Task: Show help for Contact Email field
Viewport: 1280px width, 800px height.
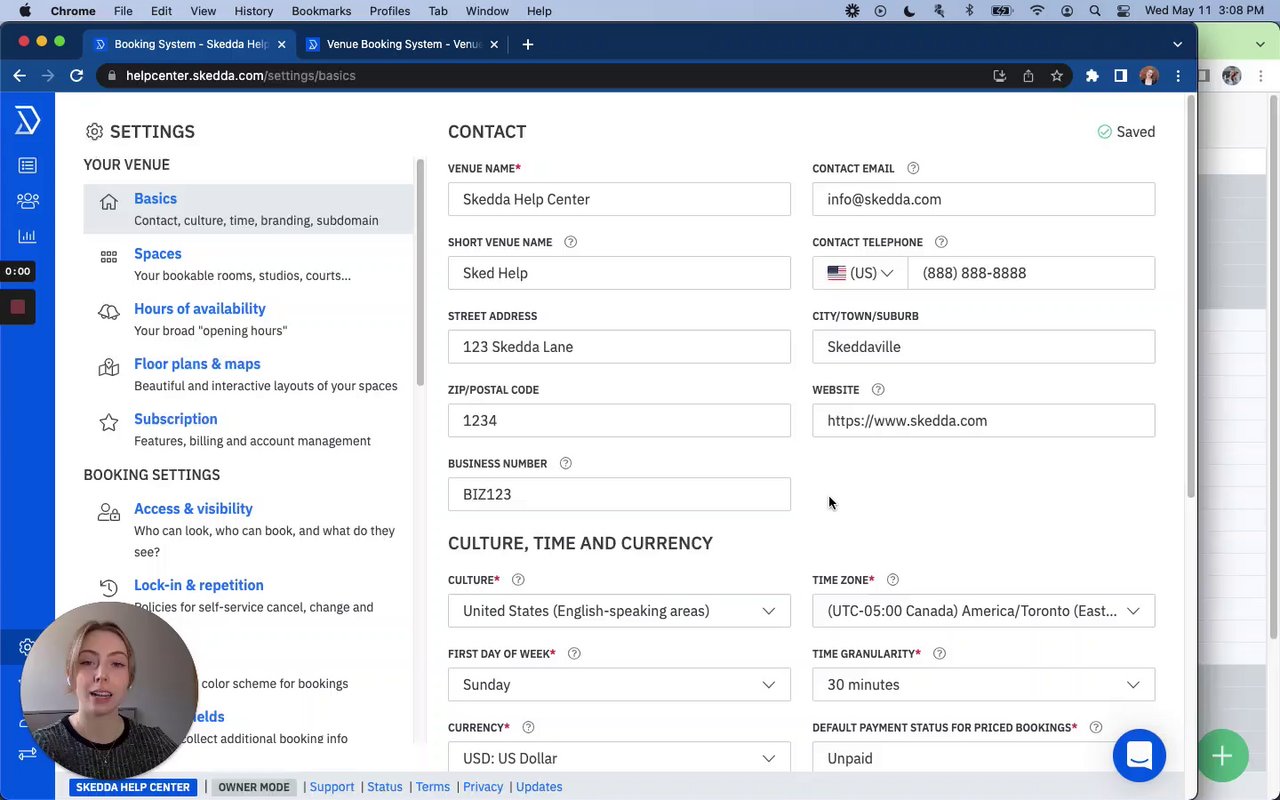Action: tap(913, 169)
